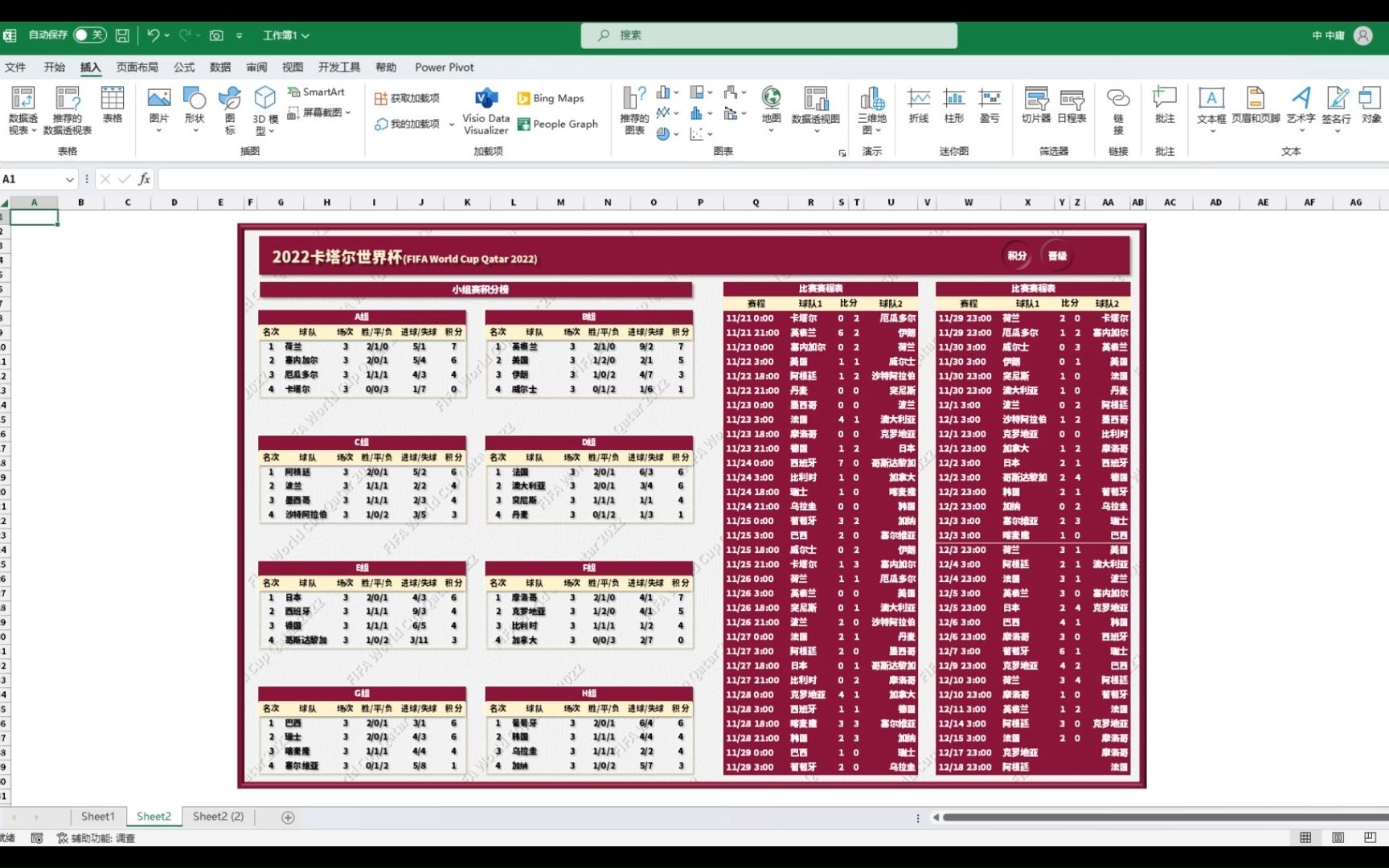1389x868 pixels.
Task: Open the Undo history dropdown arrow
Action: coord(166,35)
